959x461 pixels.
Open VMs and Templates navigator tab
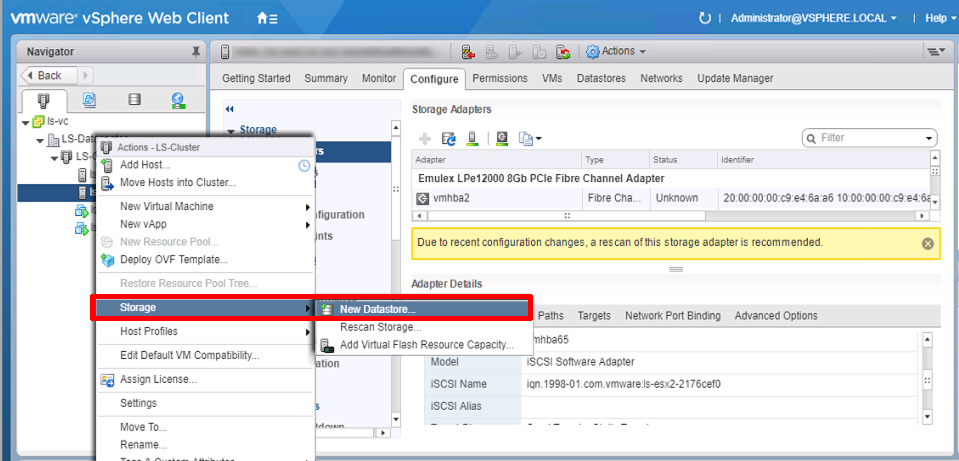tap(89, 100)
